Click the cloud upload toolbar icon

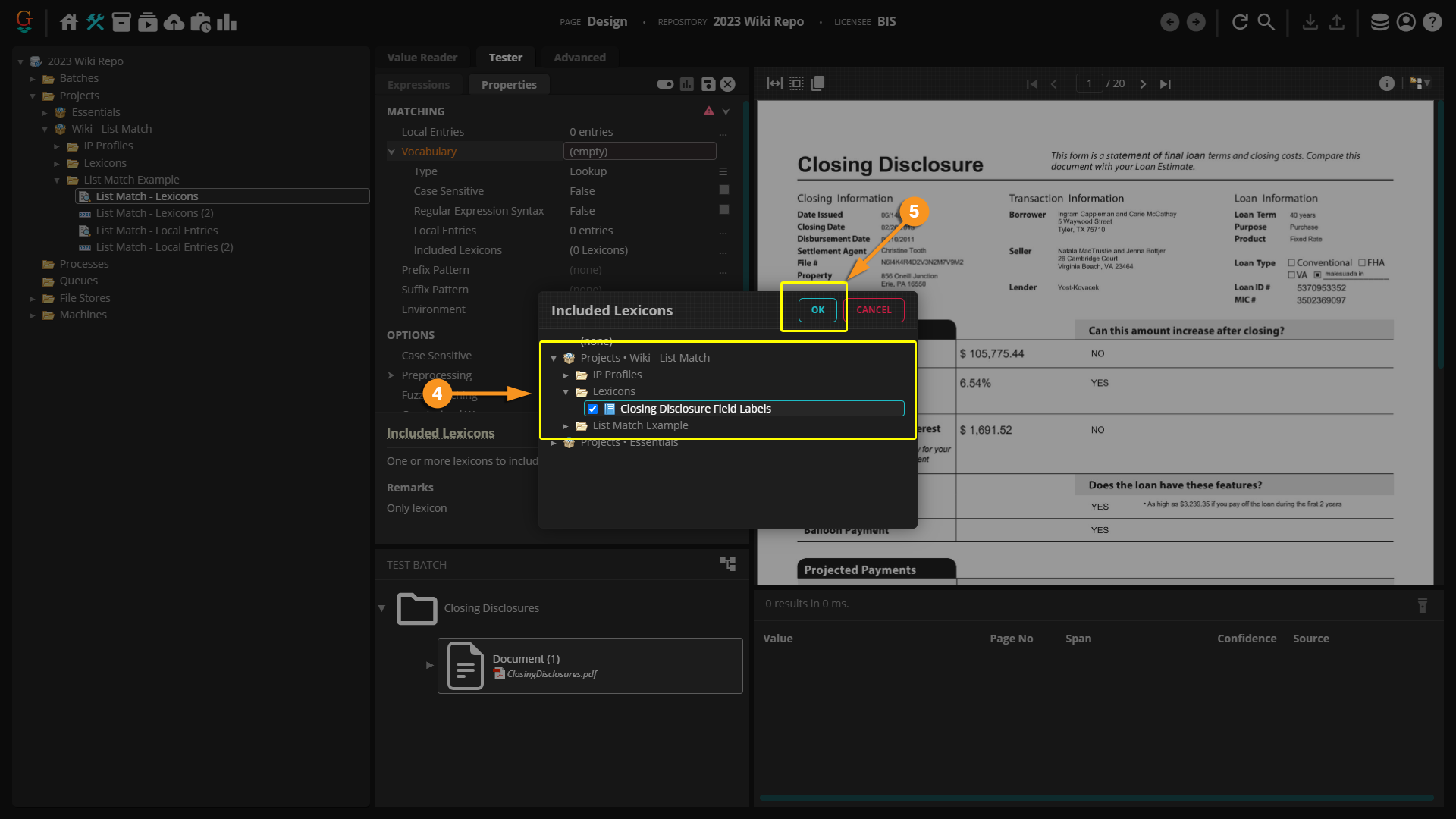pyautogui.click(x=174, y=22)
